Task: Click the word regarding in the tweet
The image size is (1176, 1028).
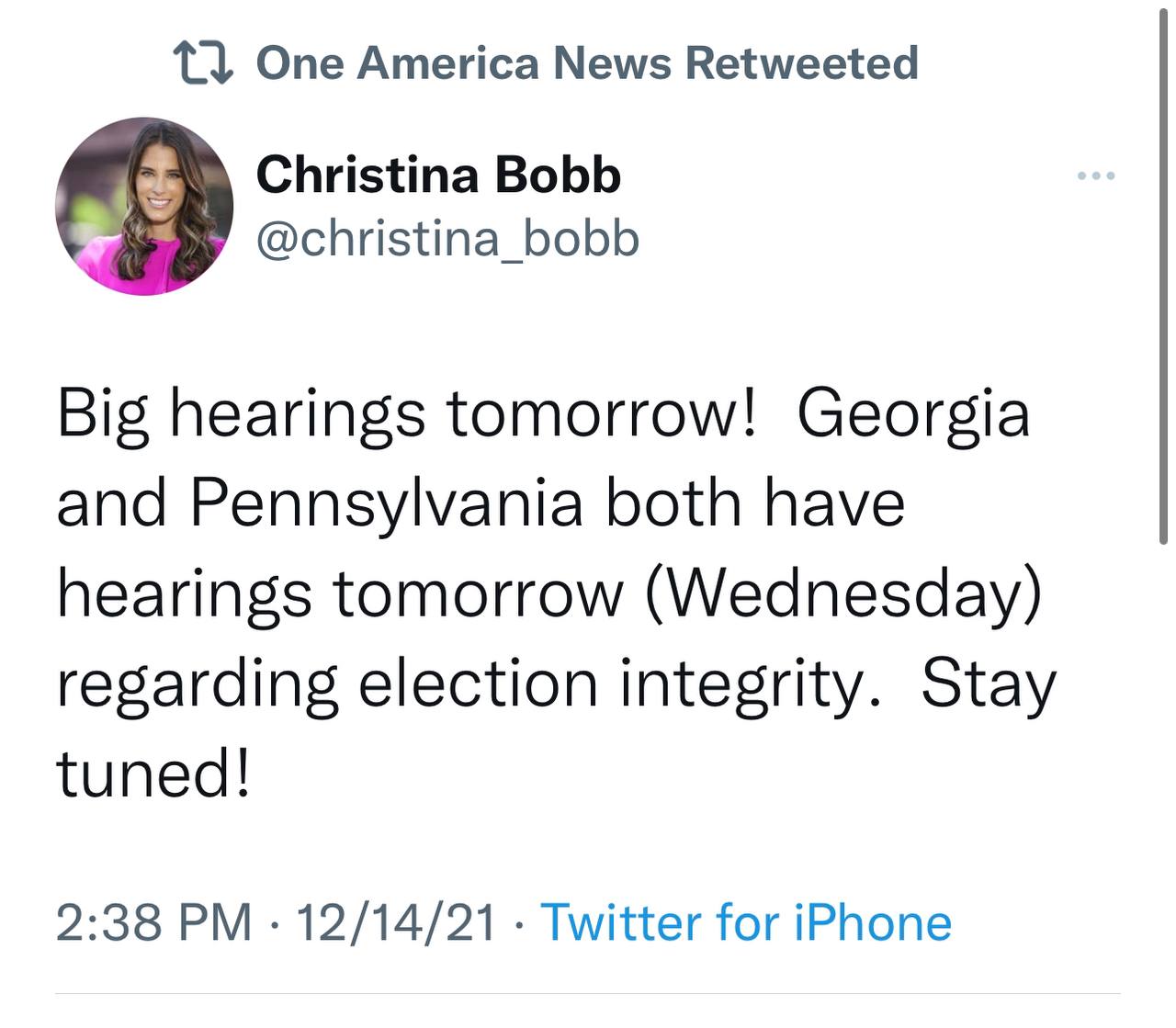Action: click(198, 685)
